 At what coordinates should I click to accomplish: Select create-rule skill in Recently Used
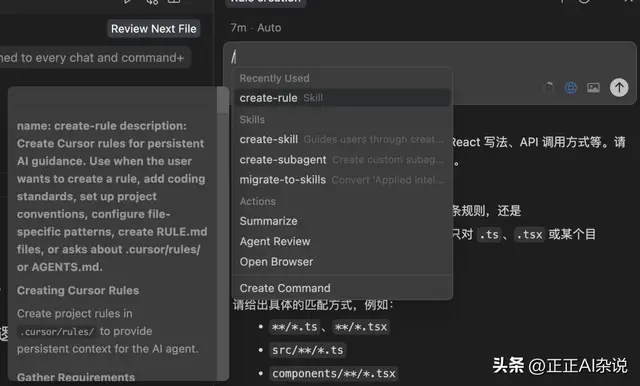pyautogui.click(x=342, y=98)
